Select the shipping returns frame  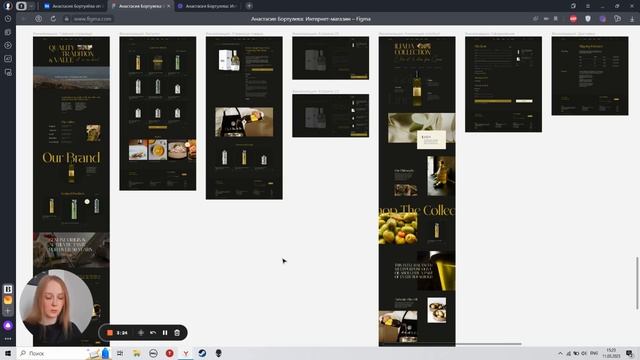click(590, 76)
